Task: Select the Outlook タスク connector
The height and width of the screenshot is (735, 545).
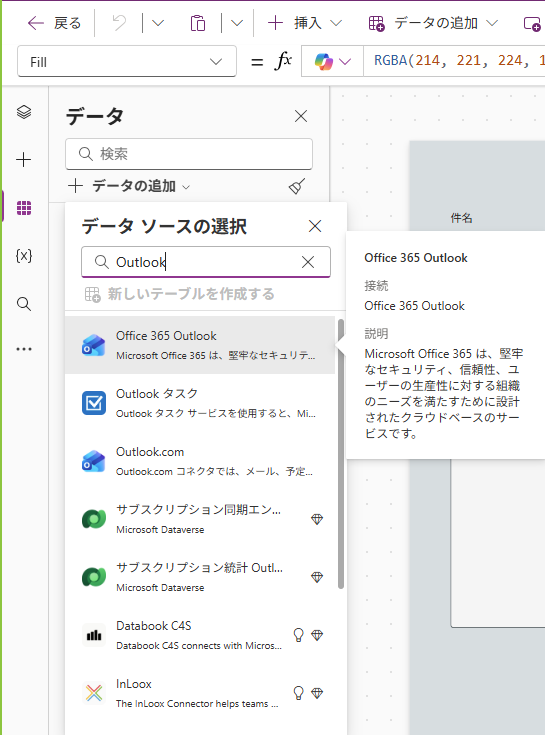Action: tap(200, 403)
